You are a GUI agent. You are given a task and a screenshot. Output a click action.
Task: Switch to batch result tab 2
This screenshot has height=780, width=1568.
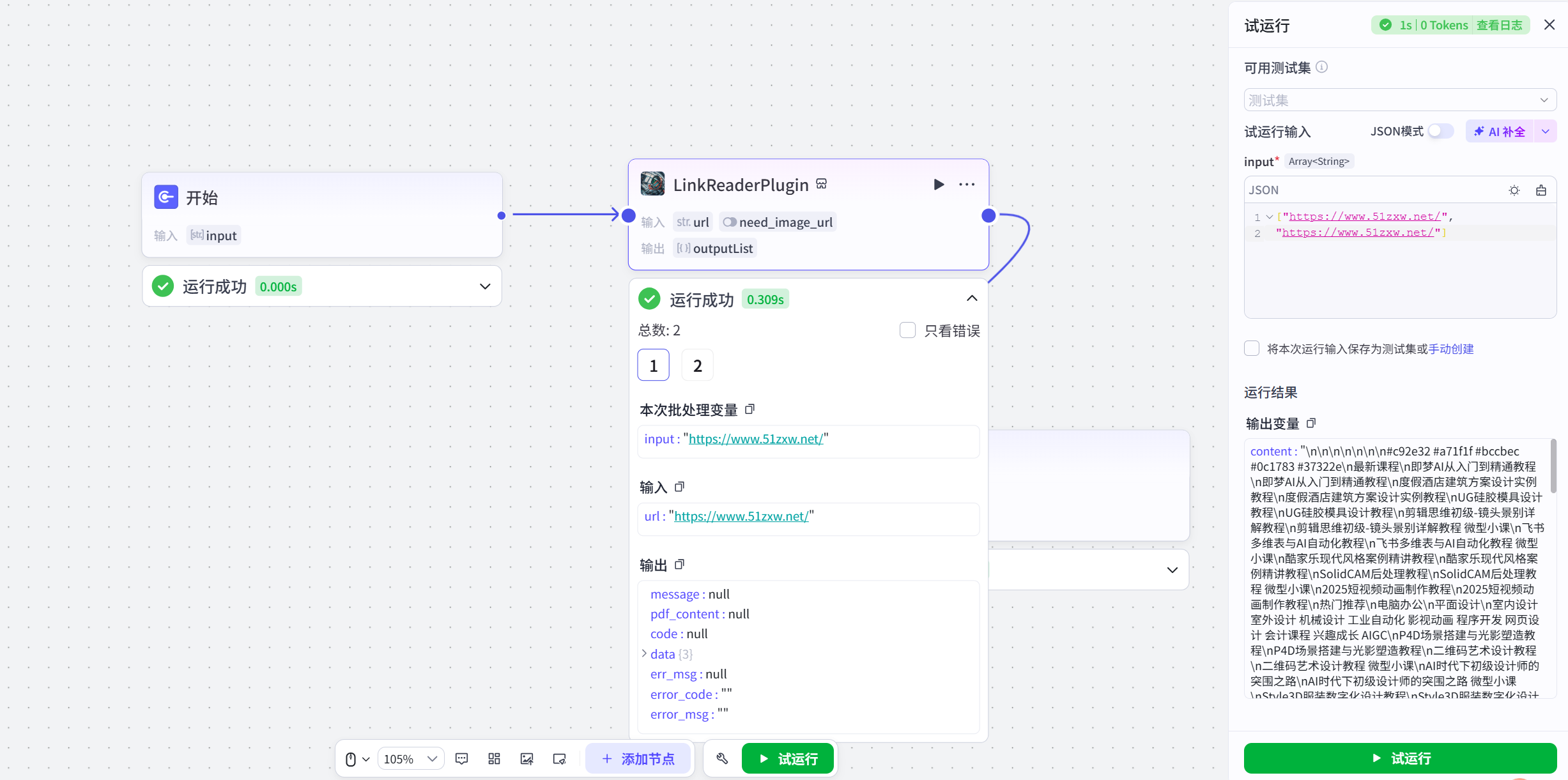[697, 365]
